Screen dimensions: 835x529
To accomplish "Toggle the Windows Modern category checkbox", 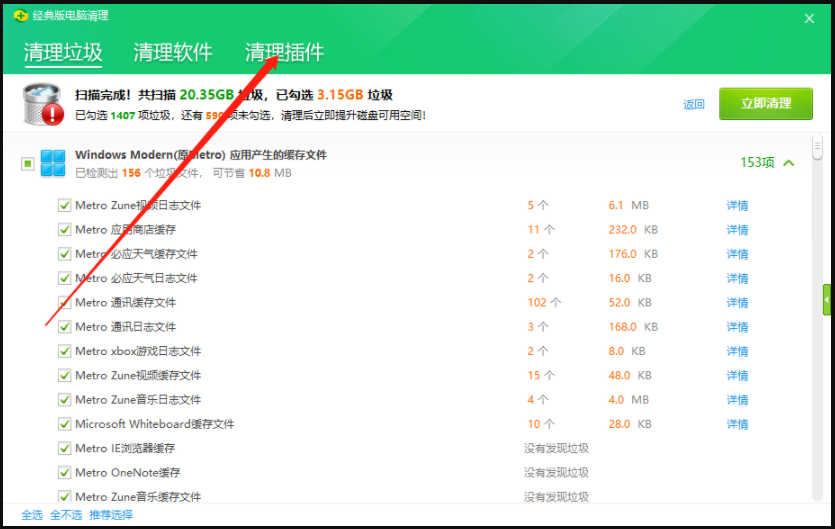I will pyautogui.click(x=28, y=163).
